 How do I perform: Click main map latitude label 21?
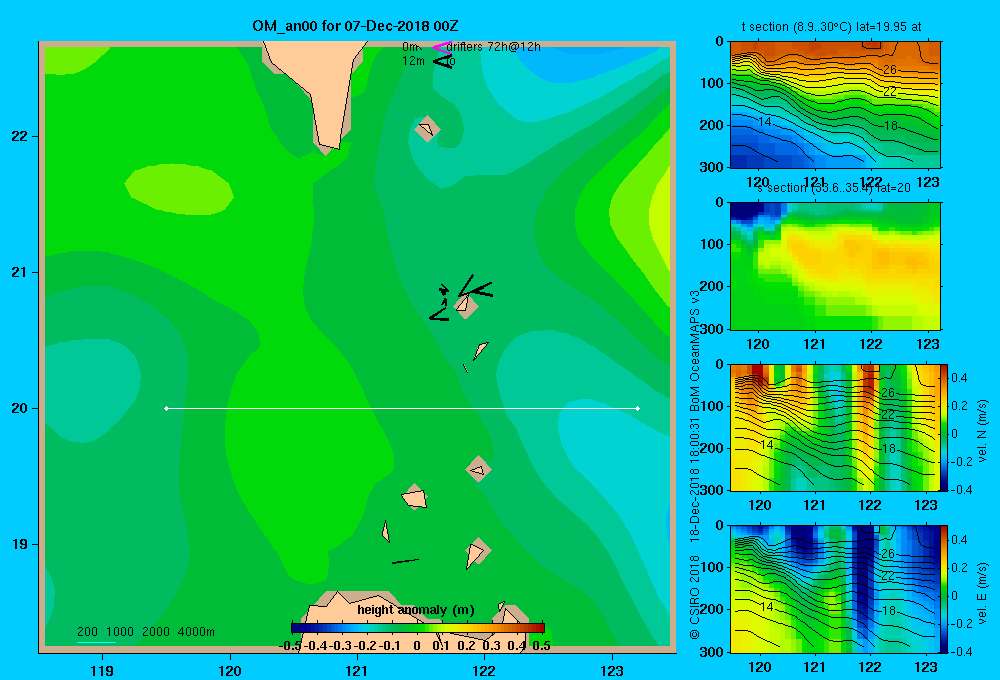click(20, 272)
